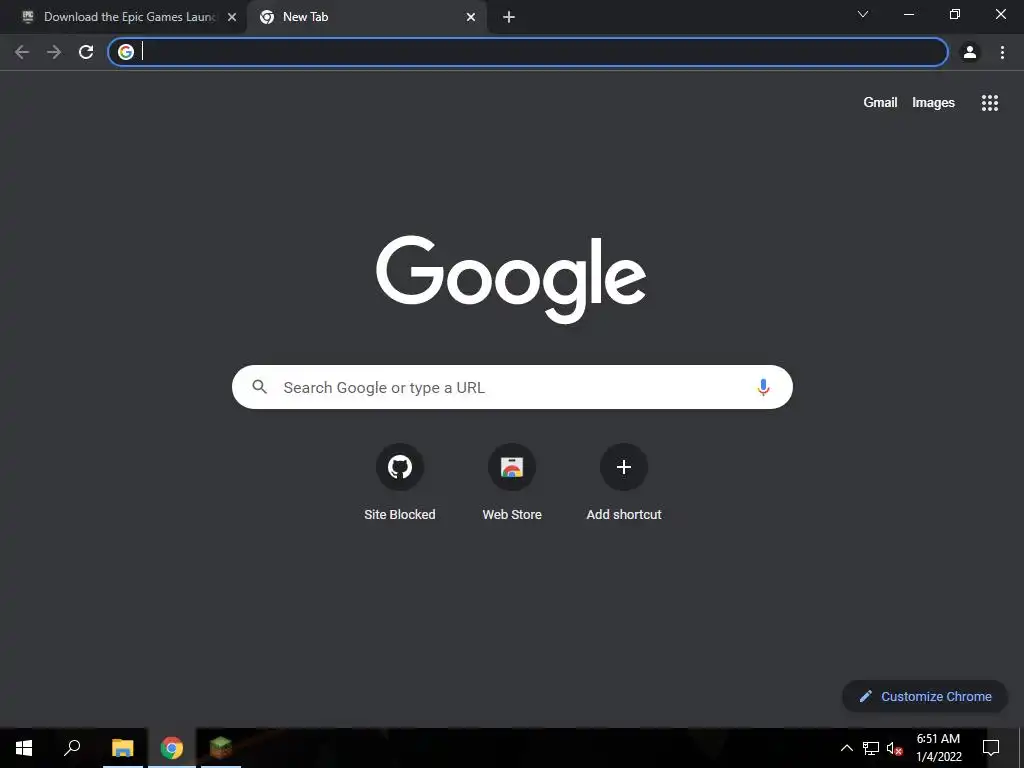Open the Web Store shortcut
The image size is (1024, 768).
pyautogui.click(x=512, y=483)
